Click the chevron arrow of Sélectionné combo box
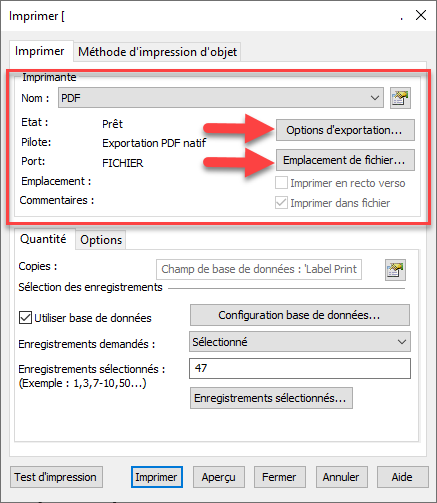437x503 pixels. coord(402,342)
